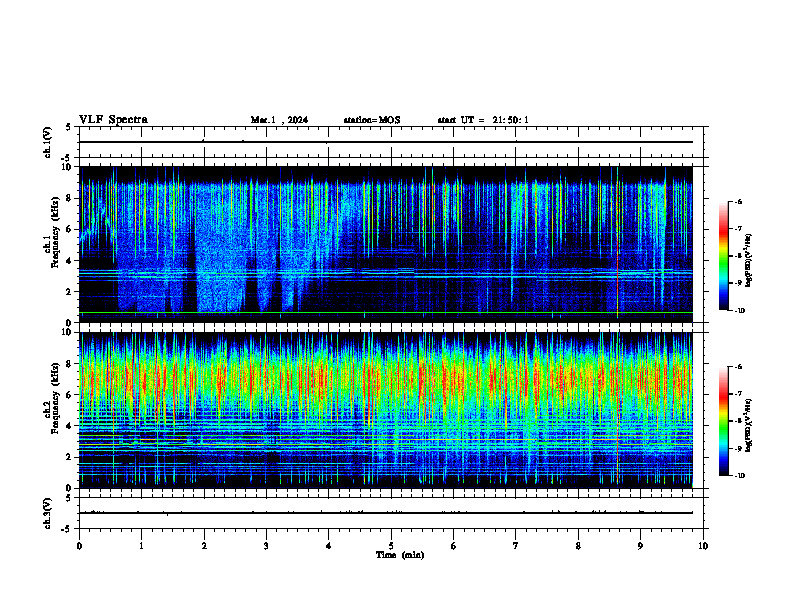The height and width of the screenshot is (612, 792).
Task: Select the date text "Mar.1 , 2024"
Action: pos(279,120)
